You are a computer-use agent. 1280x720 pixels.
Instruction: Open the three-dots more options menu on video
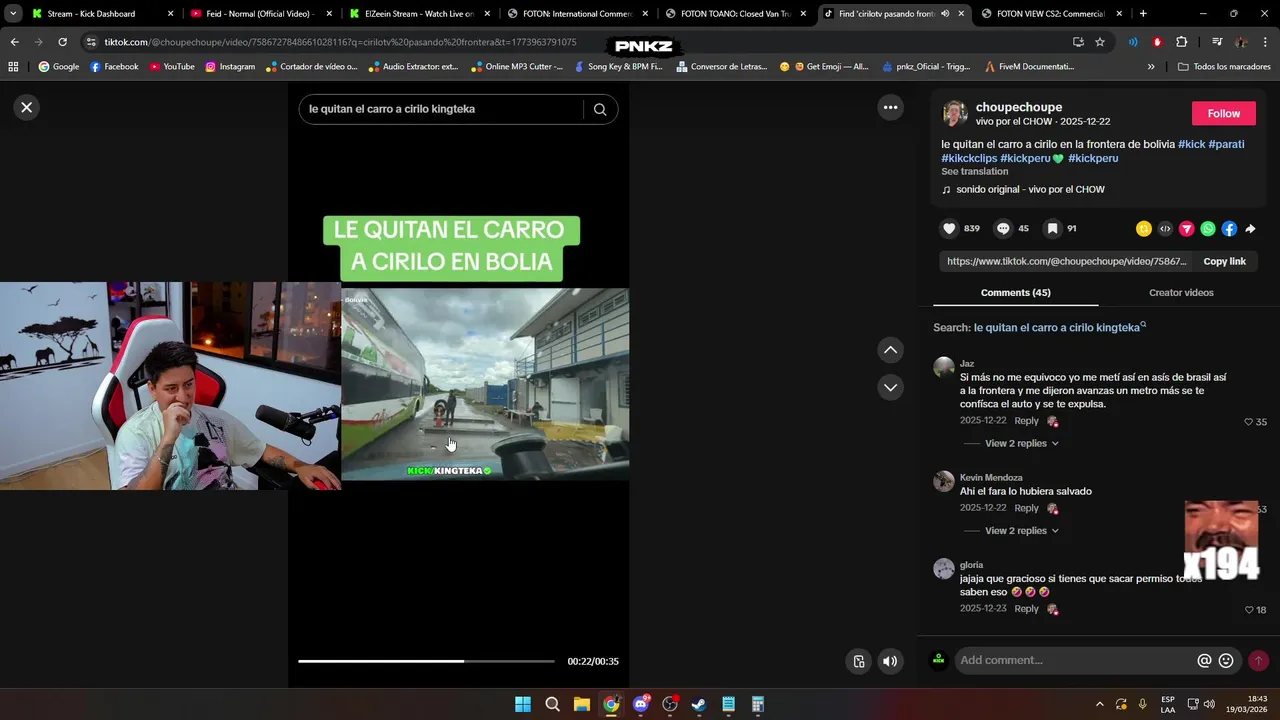[890, 108]
